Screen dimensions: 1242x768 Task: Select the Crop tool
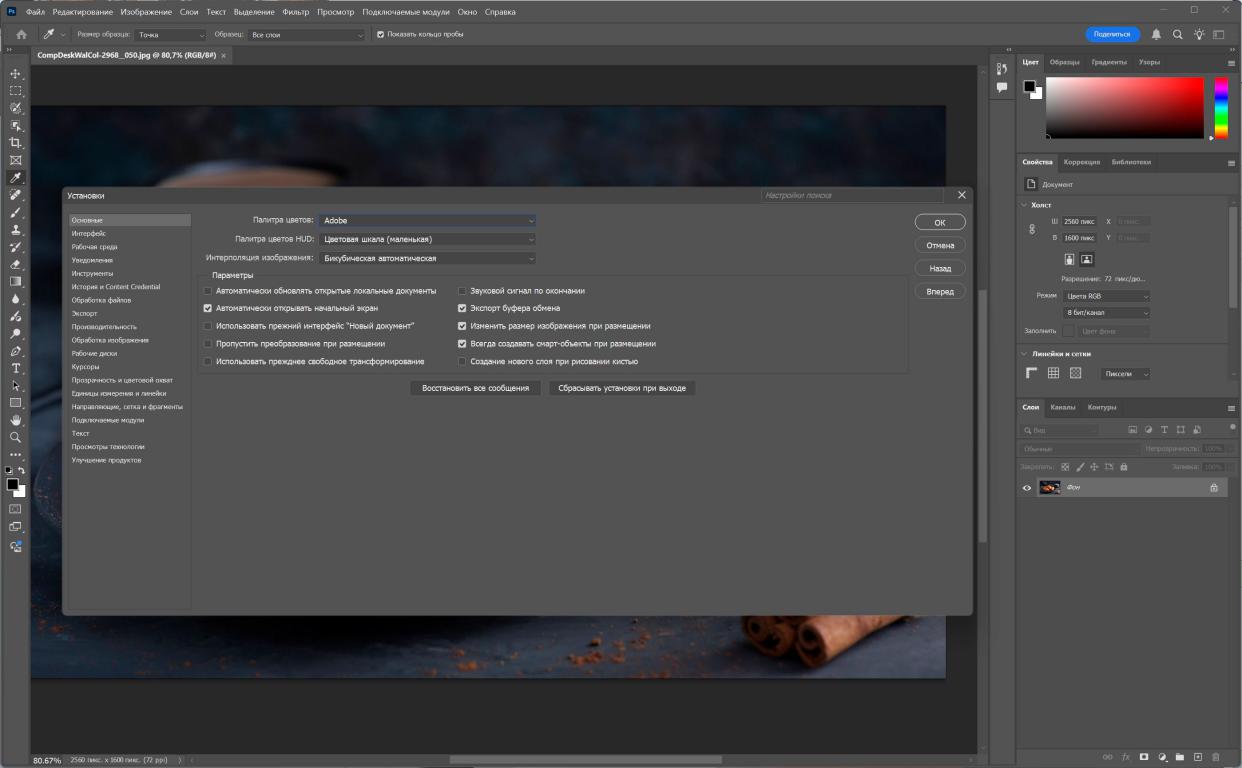(x=15, y=143)
